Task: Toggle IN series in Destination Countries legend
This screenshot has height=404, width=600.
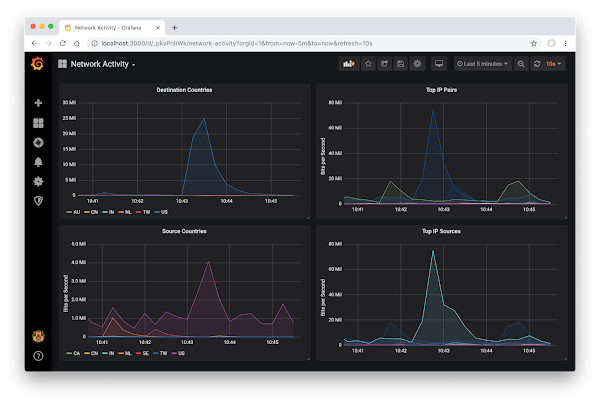Action: (x=108, y=212)
